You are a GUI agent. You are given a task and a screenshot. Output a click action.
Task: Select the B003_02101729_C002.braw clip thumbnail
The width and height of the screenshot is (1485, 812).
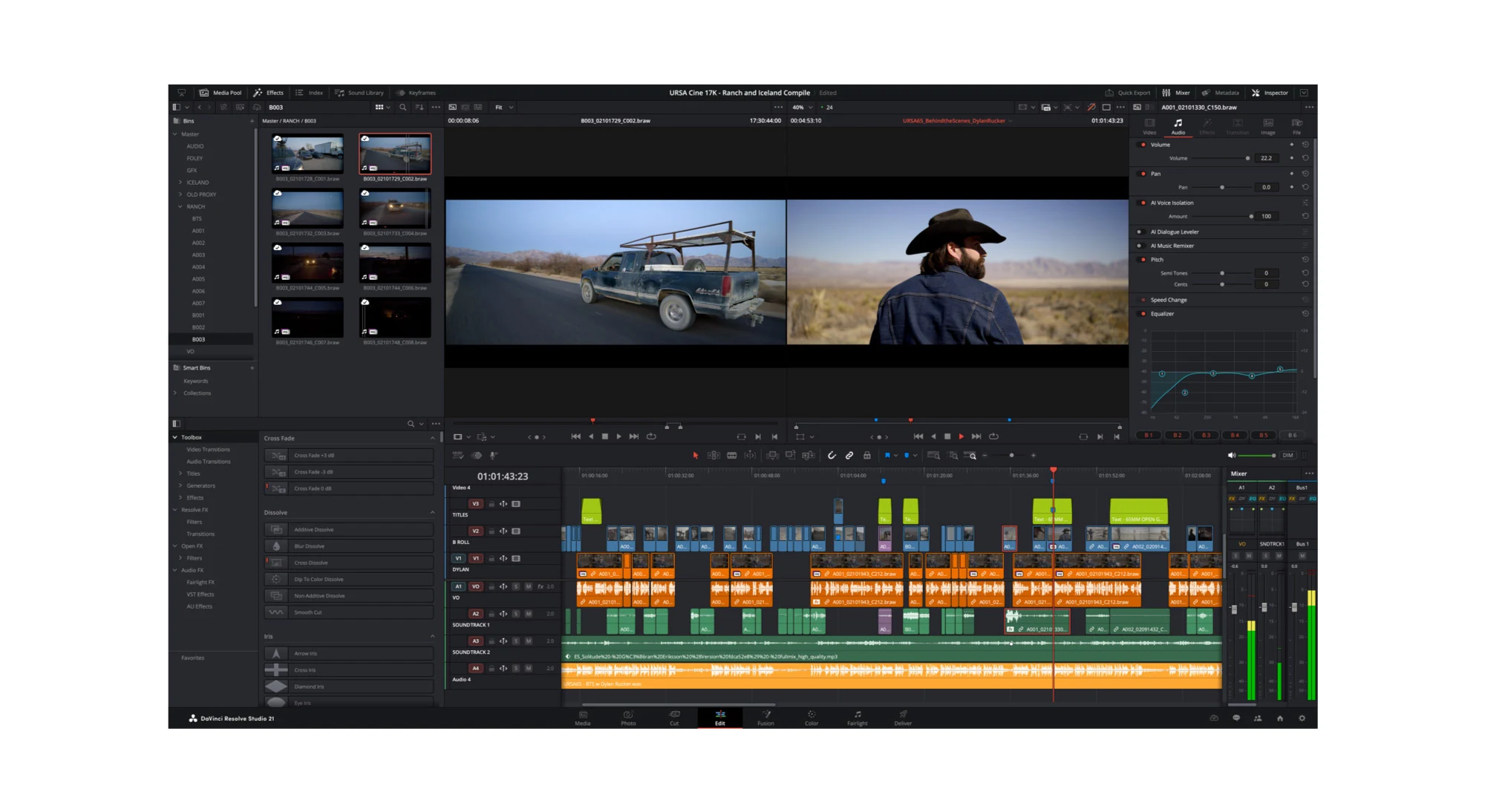pyautogui.click(x=394, y=152)
